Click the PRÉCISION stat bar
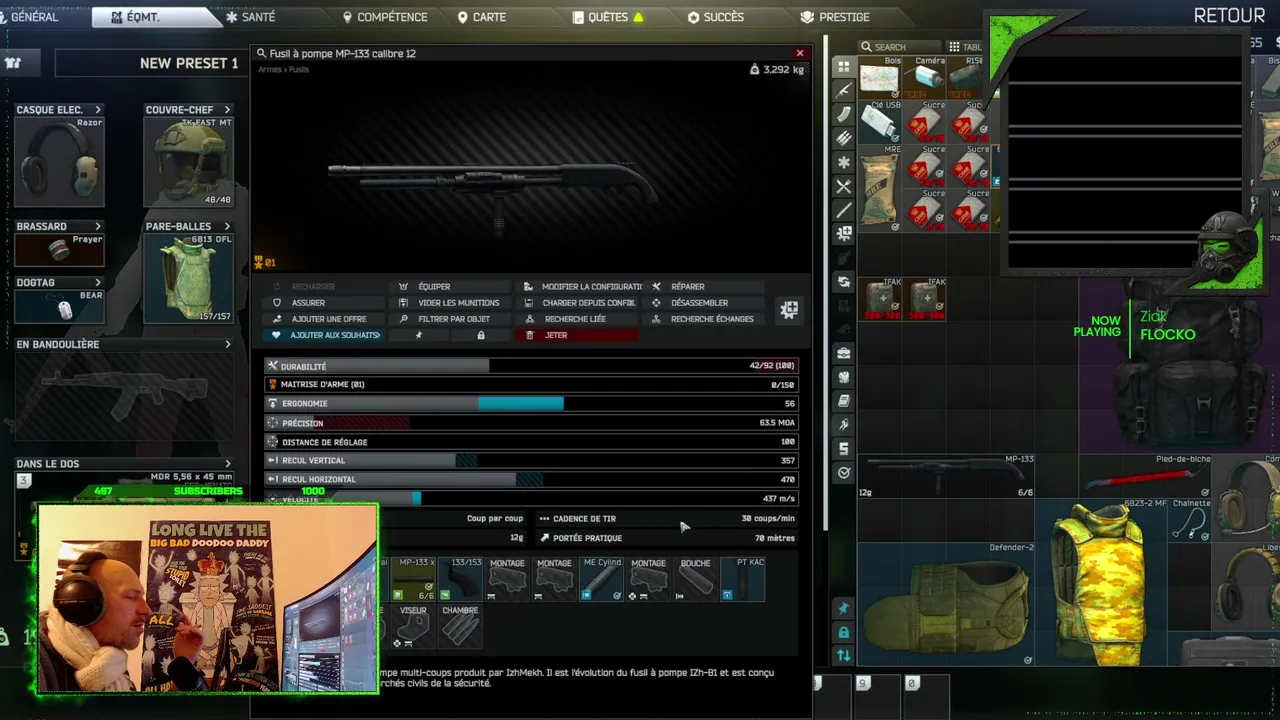The height and width of the screenshot is (720, 1280). [x=531, y=423]
